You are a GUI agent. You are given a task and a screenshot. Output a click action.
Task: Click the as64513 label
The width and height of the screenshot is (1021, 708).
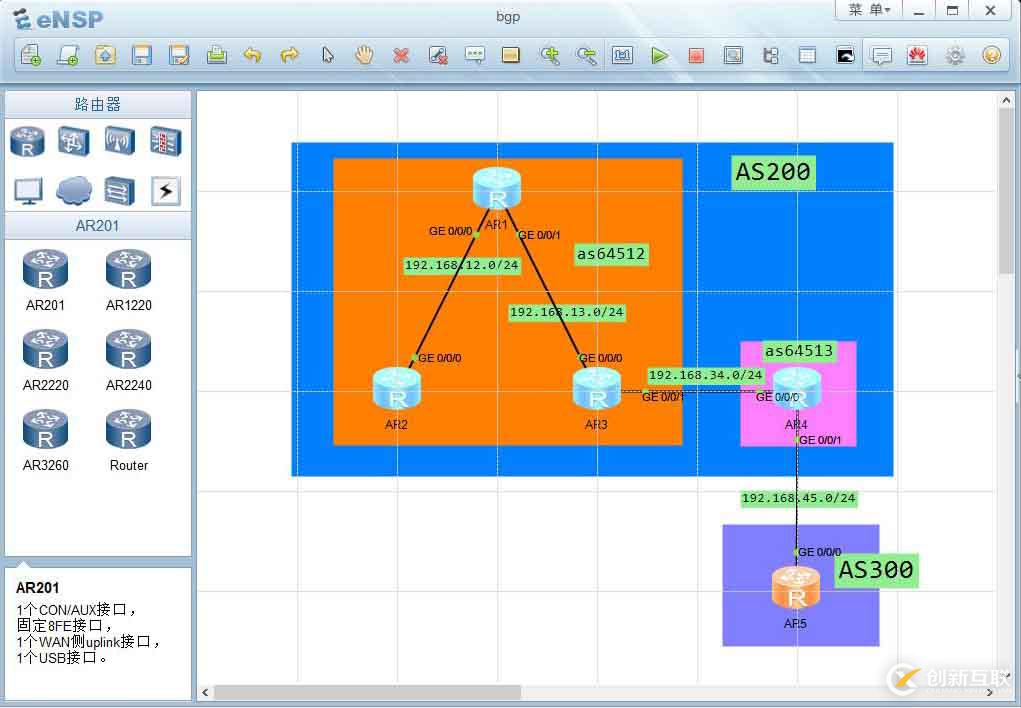(x=799, y=351)
